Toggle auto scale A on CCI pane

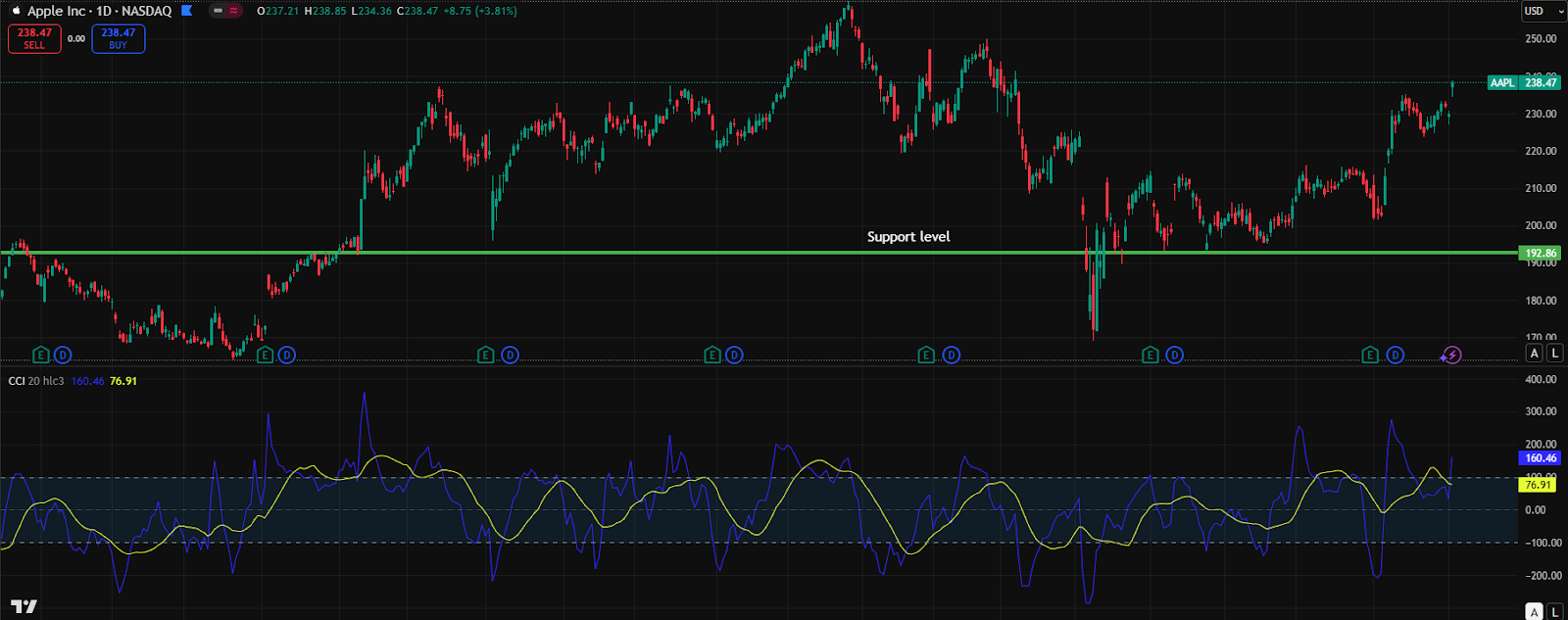tap(1535, 611)
